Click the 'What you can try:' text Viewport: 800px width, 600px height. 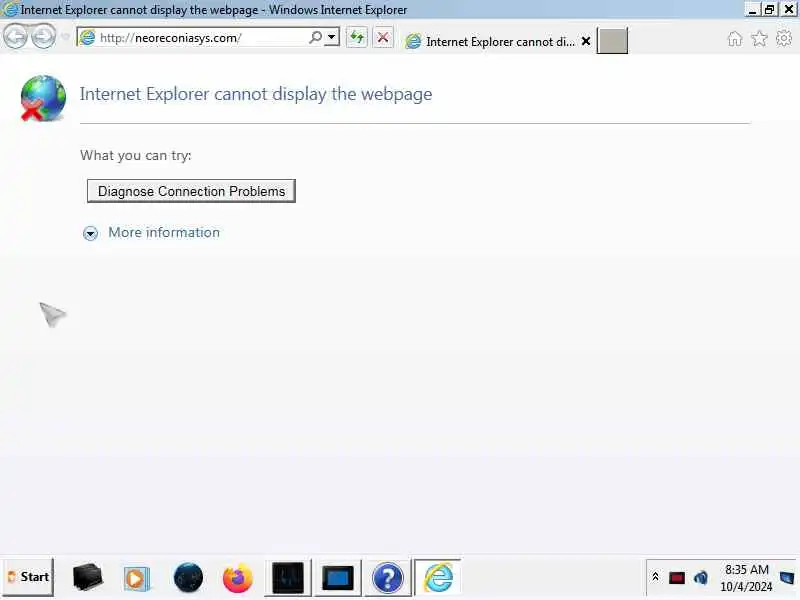(136, 155)
